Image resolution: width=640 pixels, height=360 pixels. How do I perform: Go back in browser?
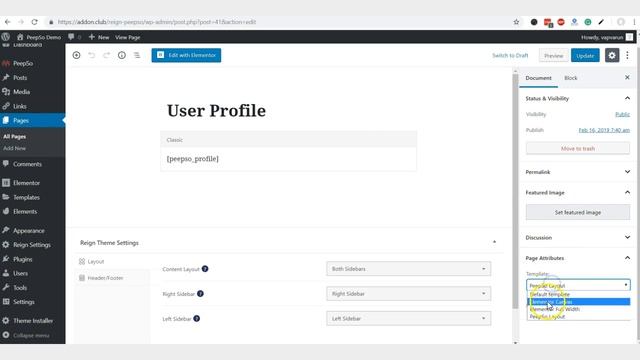point(7,22)
